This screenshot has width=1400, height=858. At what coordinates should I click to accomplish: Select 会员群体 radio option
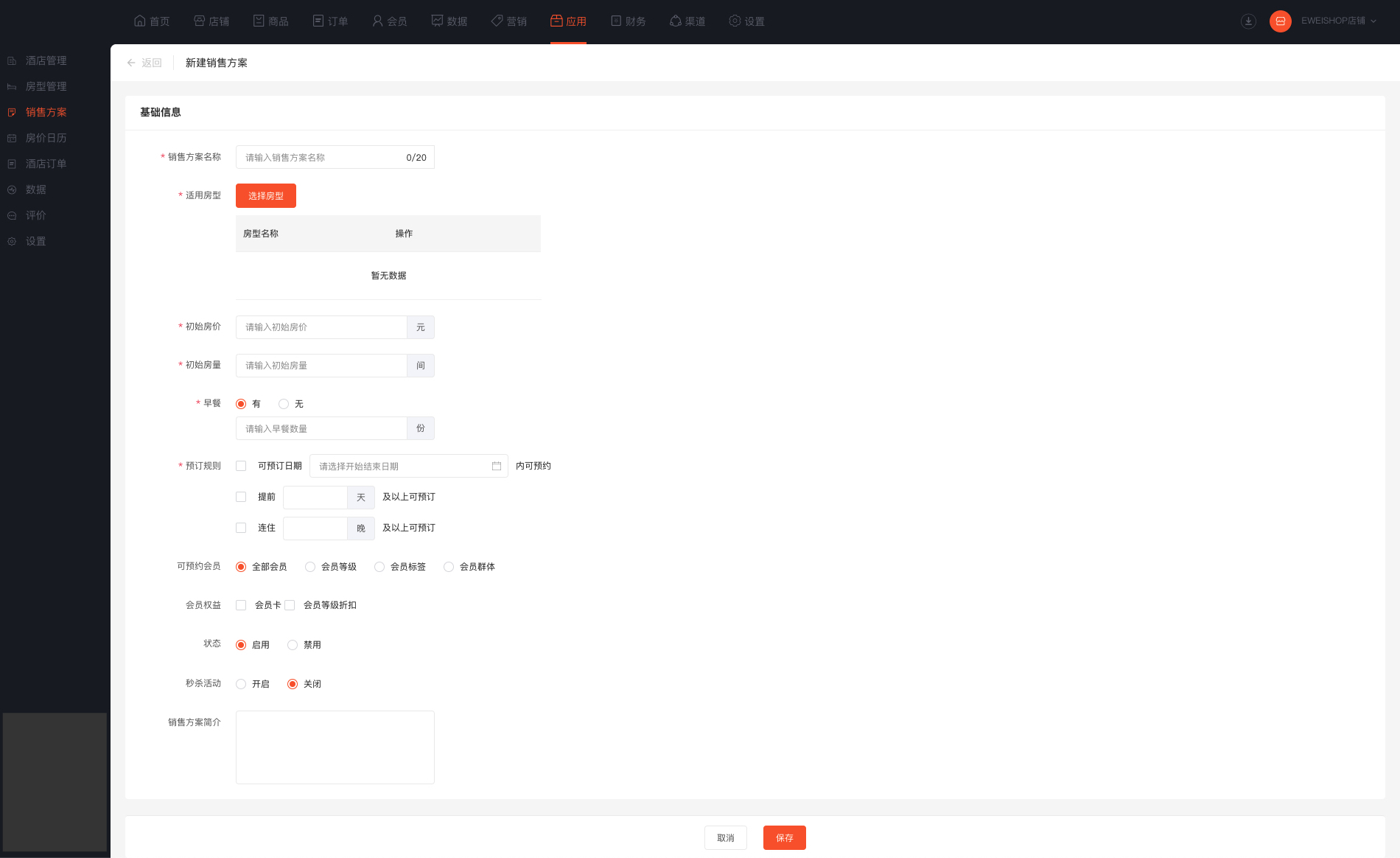click(x=449, y=567)
